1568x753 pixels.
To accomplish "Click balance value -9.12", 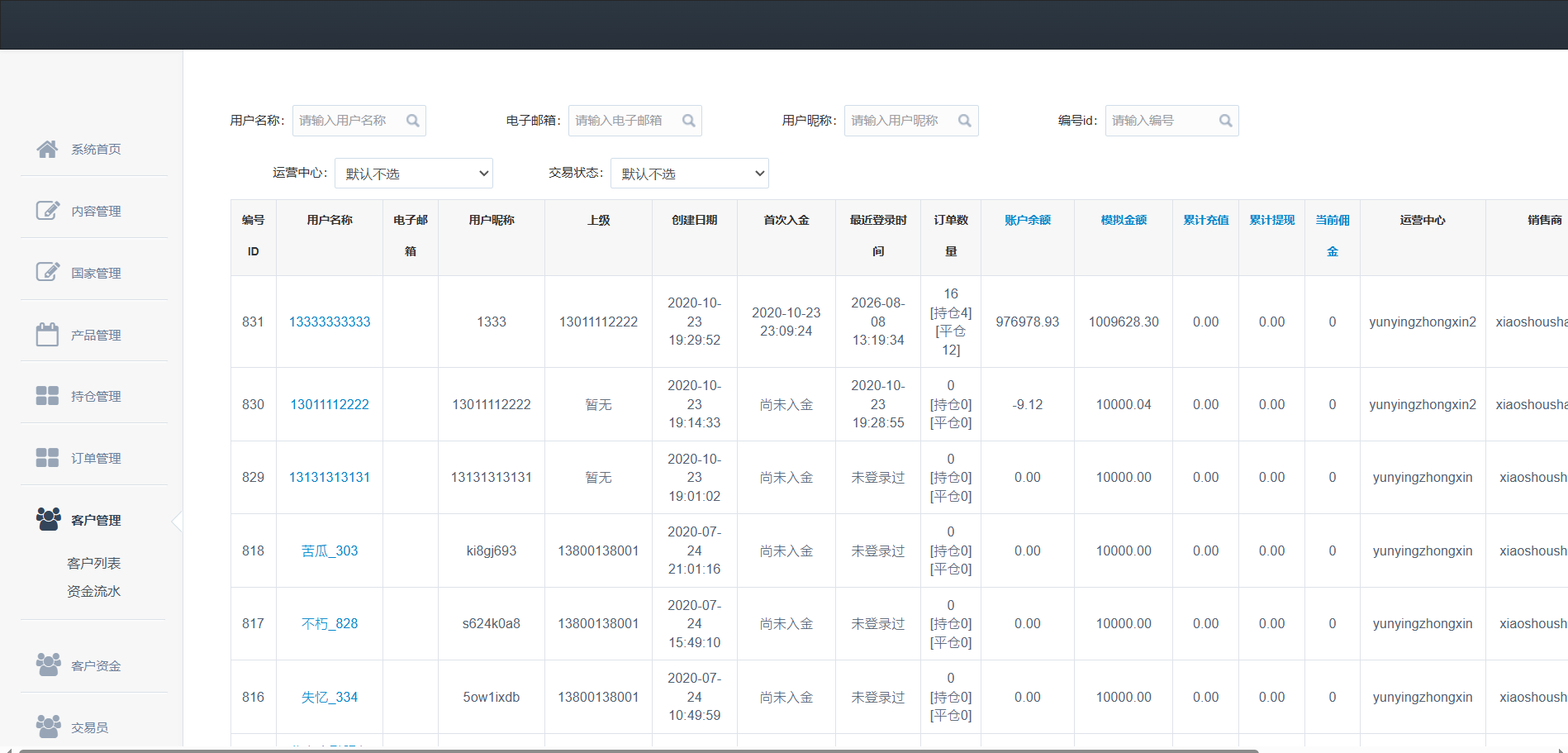I will click(1028, 404).
